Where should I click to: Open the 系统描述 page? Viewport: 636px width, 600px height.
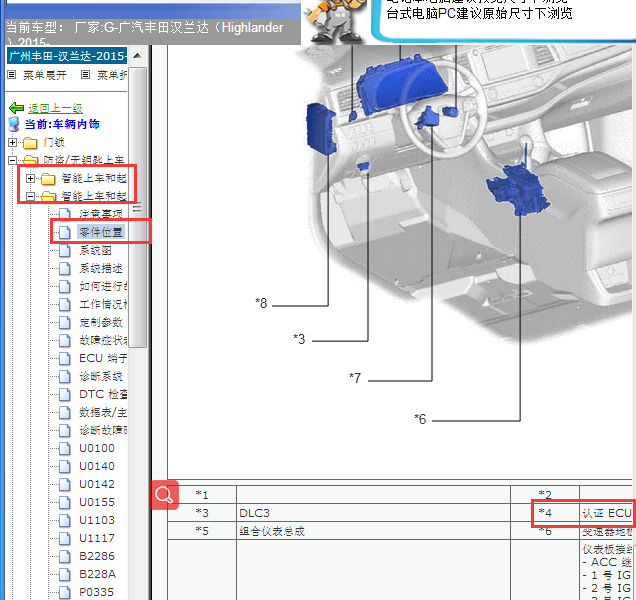coord(101,268)
